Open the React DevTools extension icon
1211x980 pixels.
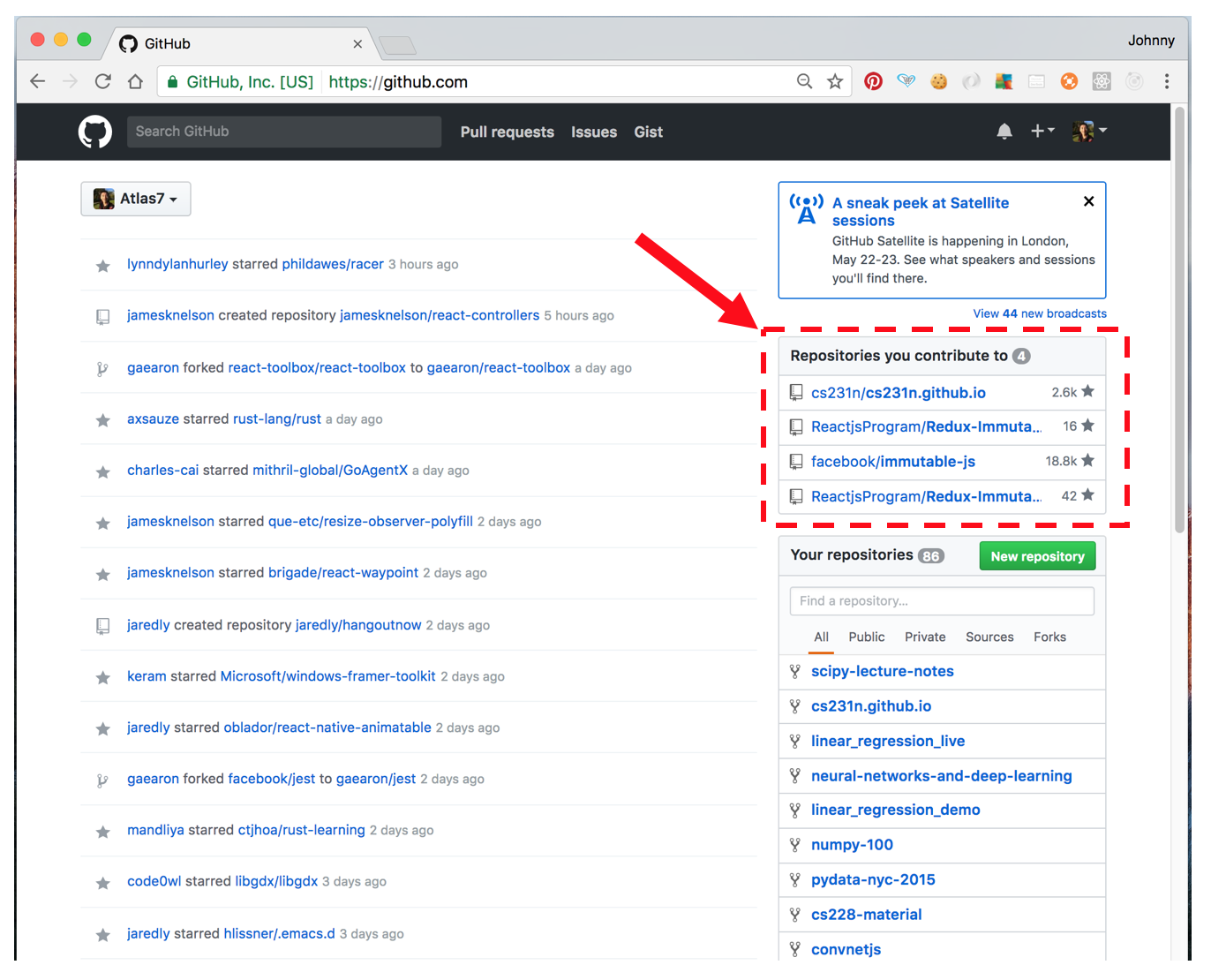1102,81
